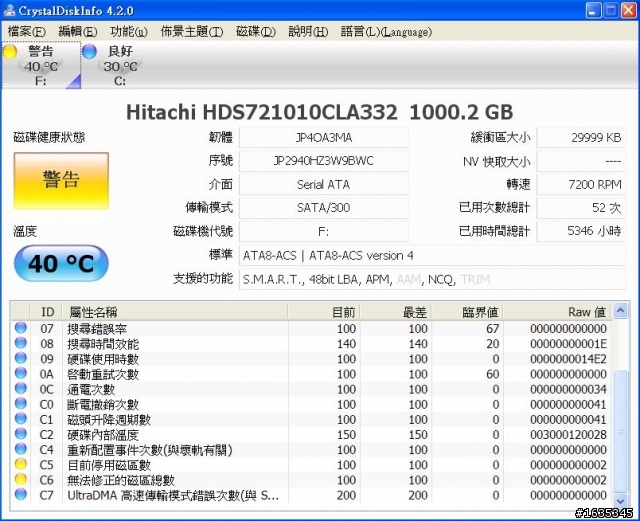Click the serial number field JP2940HZ3W9BWC
Image resolution: width=640 pixels, height=521 pixels.
[324, 161]
